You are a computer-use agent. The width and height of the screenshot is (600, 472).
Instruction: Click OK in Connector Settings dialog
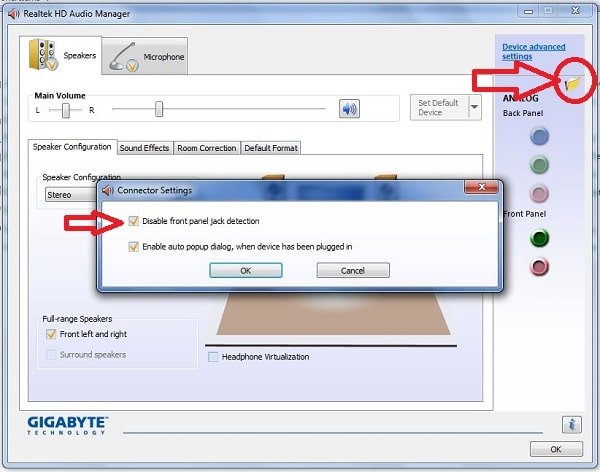tap(246, 270)
